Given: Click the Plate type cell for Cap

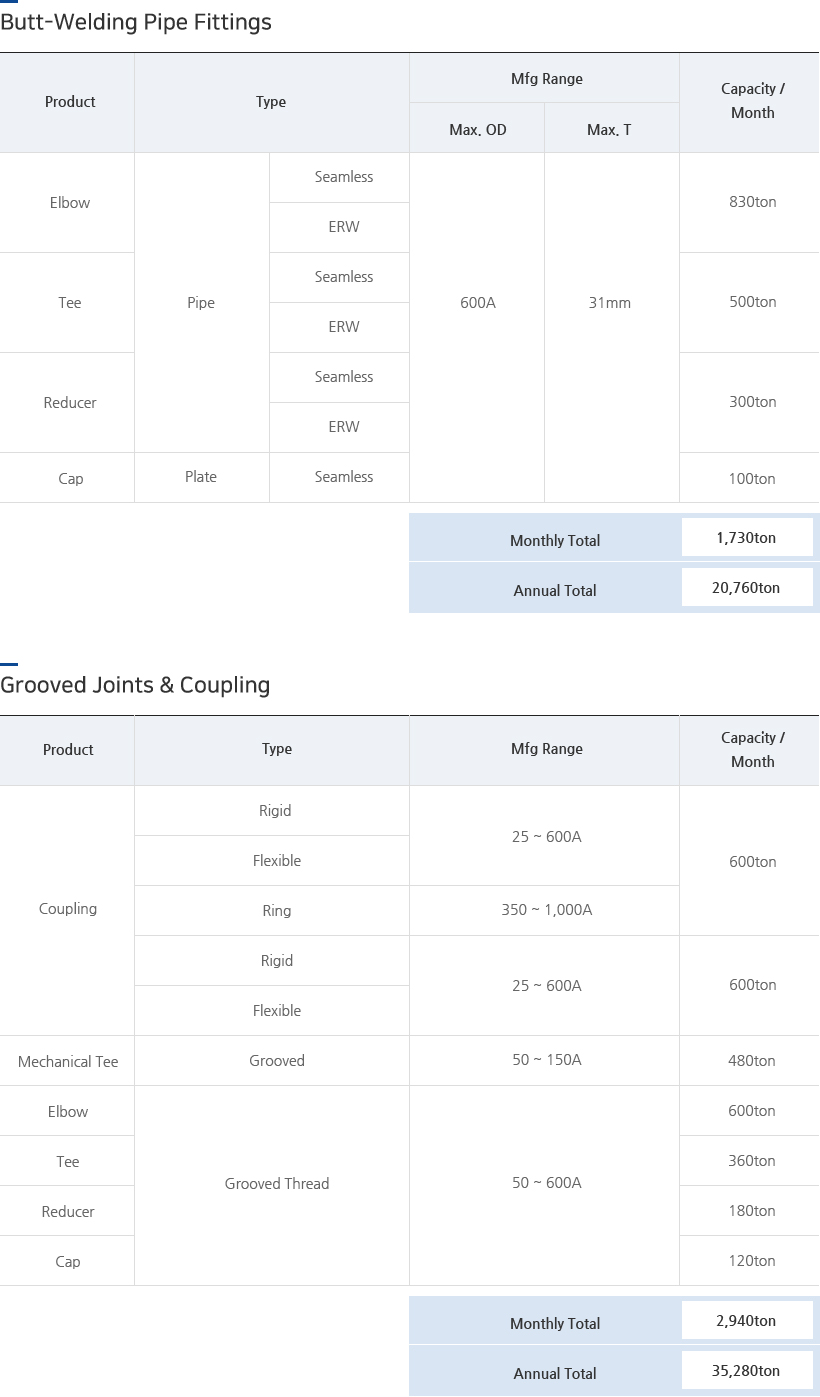Looking at the screenshot, I should click(201, 477).
